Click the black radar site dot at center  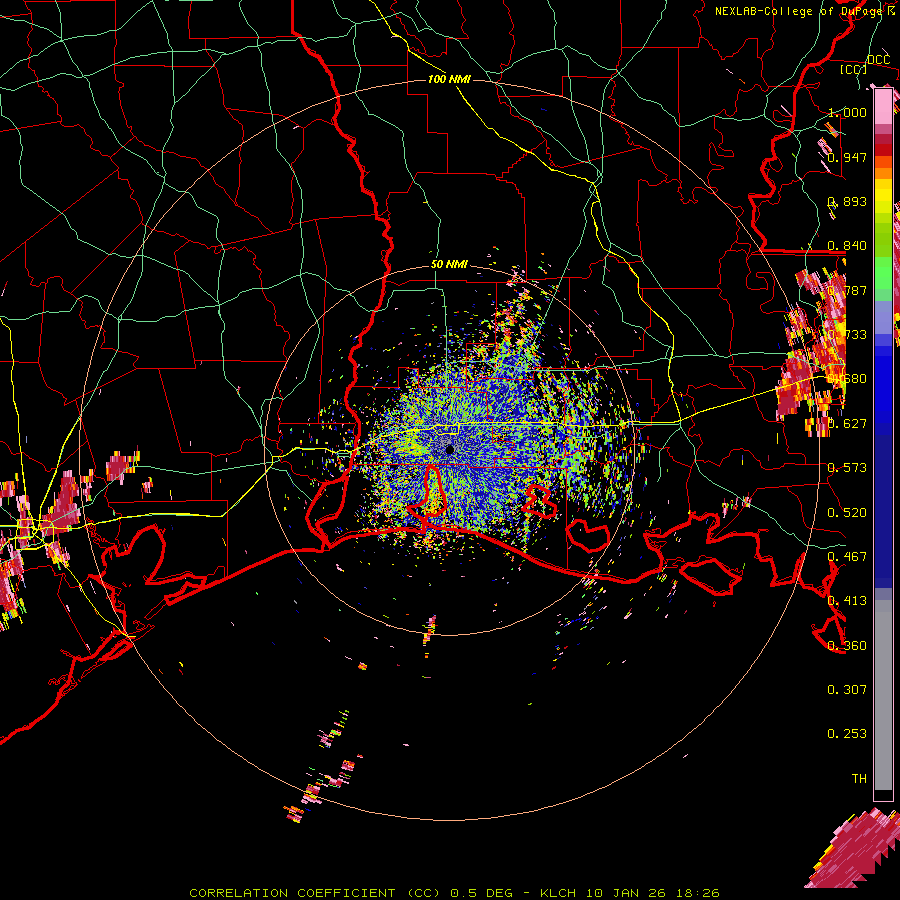click(x=450, y=449)
